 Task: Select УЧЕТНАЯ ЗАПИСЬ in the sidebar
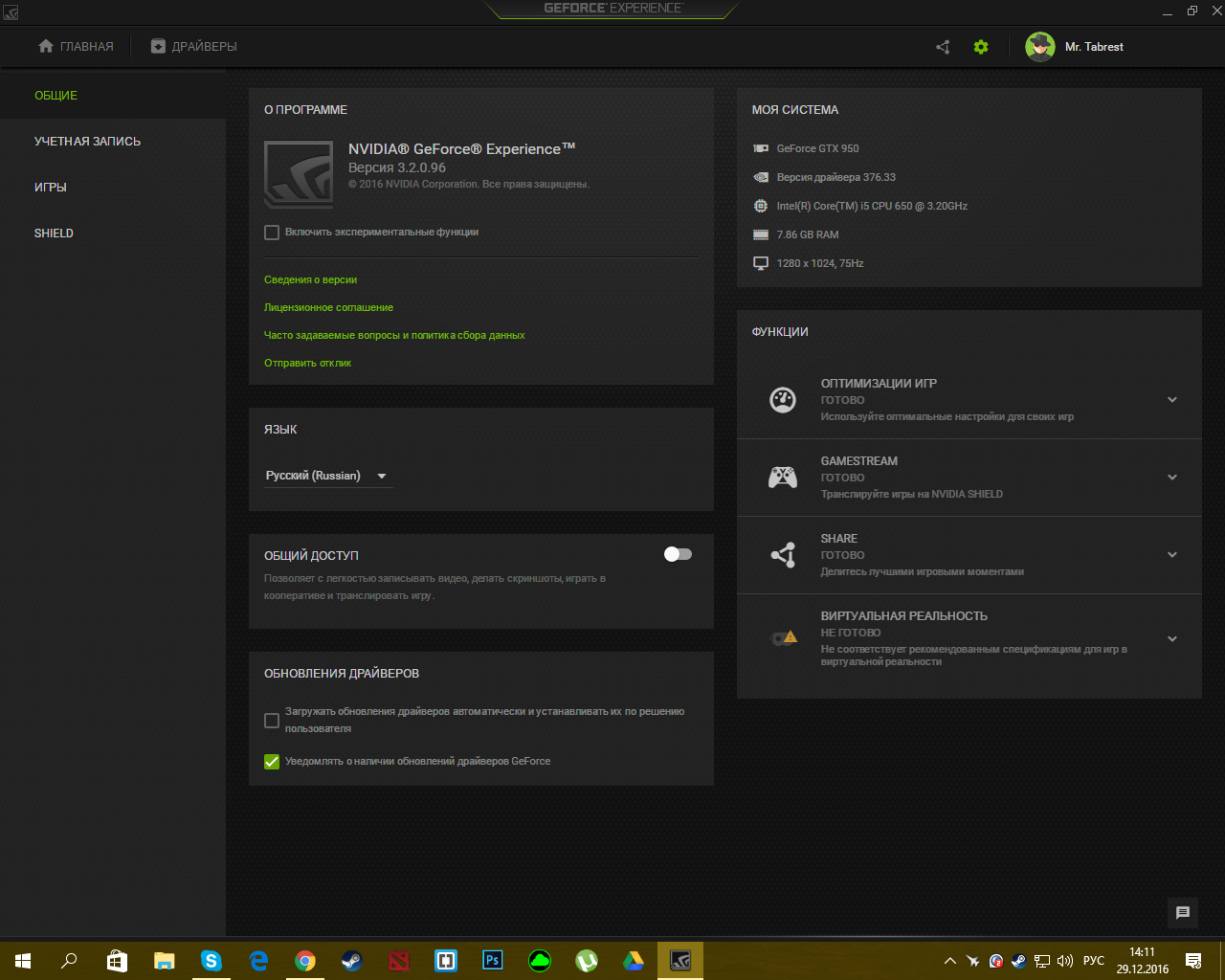113,142
